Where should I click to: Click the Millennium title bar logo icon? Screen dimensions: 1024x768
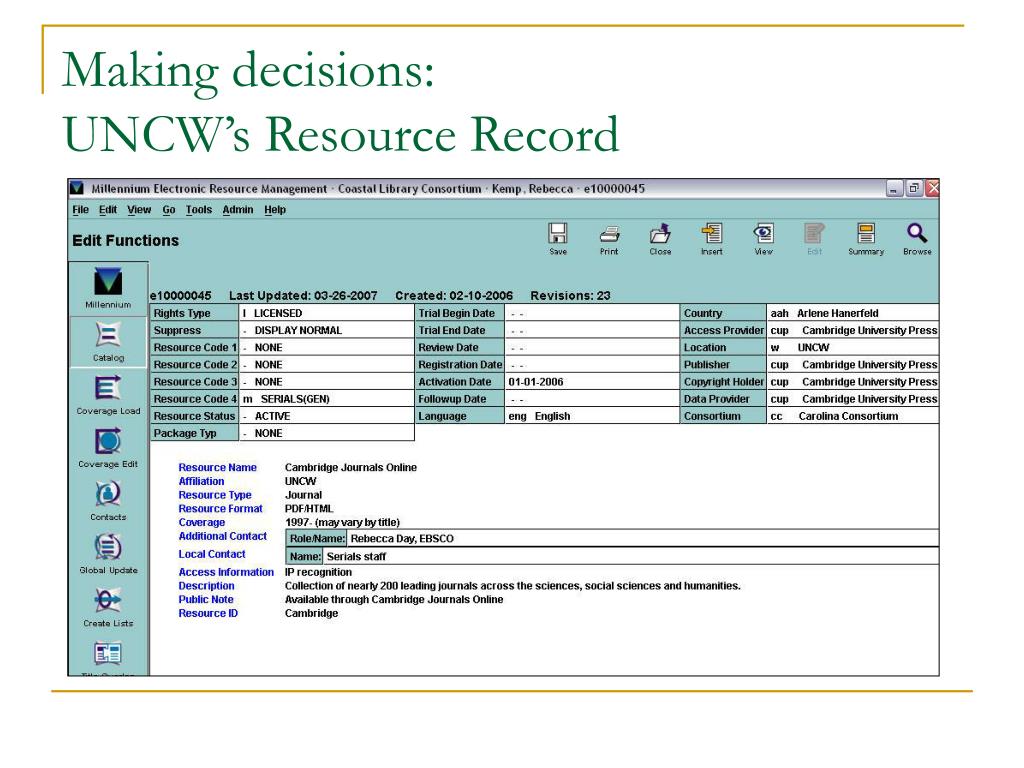pyautogui.click(x=77, y=188)
